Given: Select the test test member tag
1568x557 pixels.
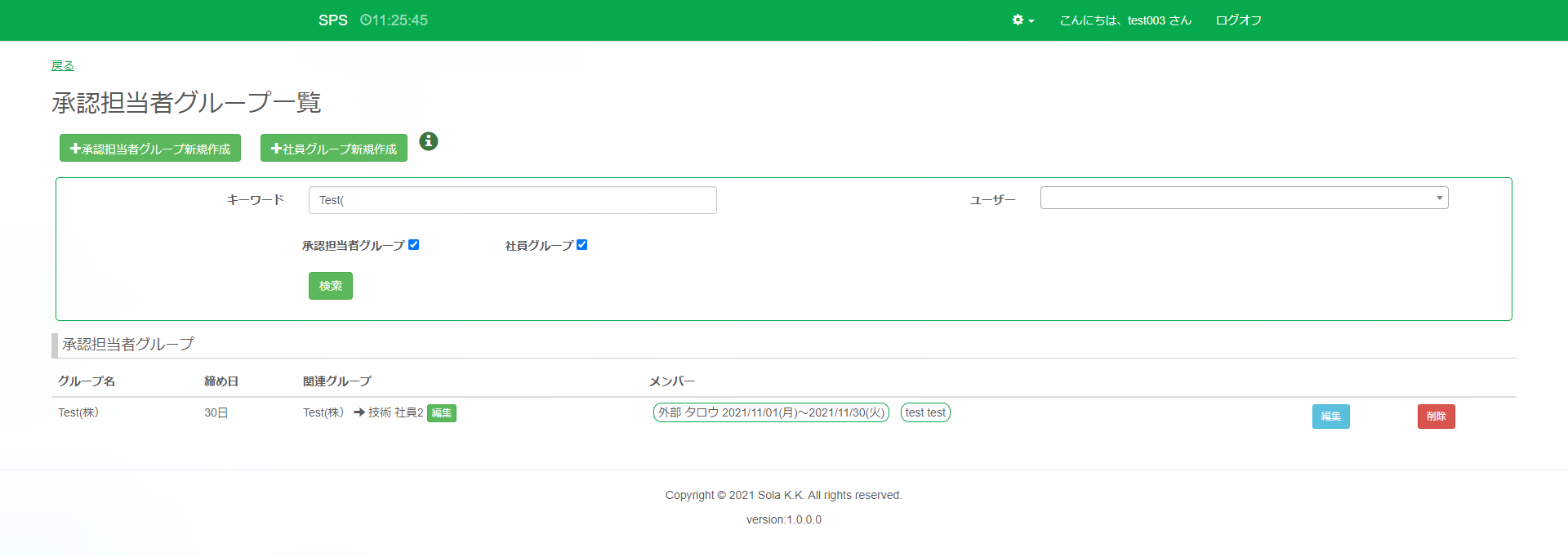Looking at the screenshot, I should pos(925,412).
